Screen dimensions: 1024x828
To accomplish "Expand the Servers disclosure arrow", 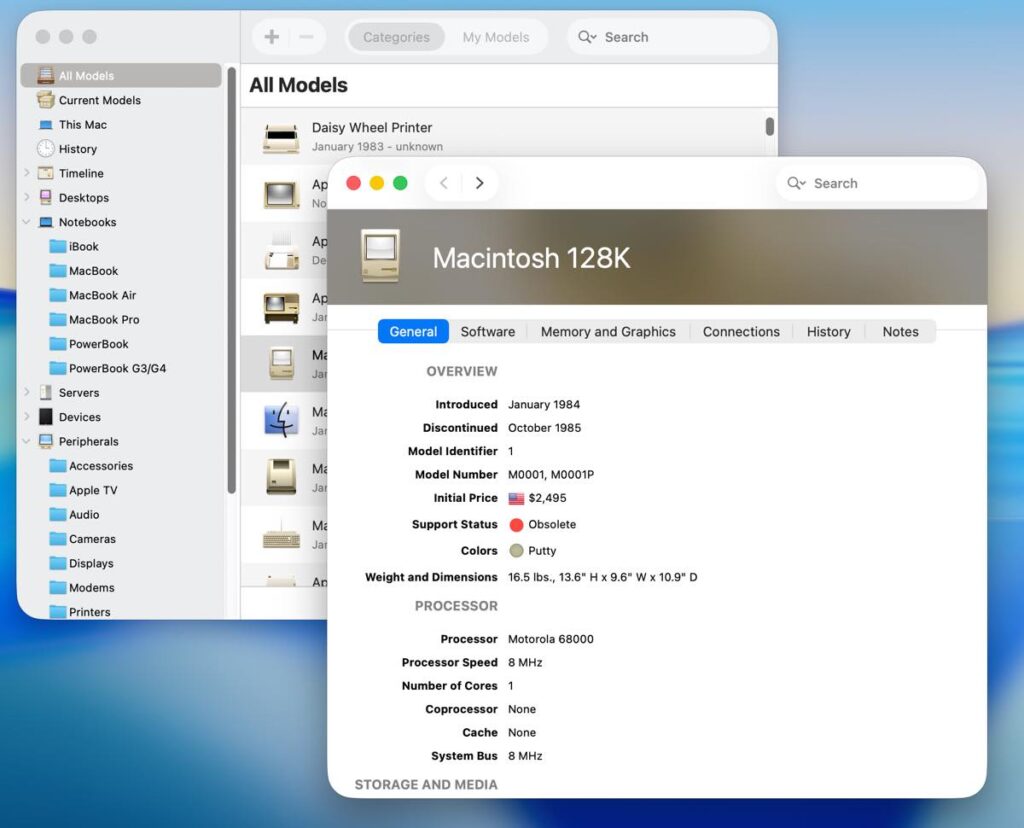I will point(27,393).
